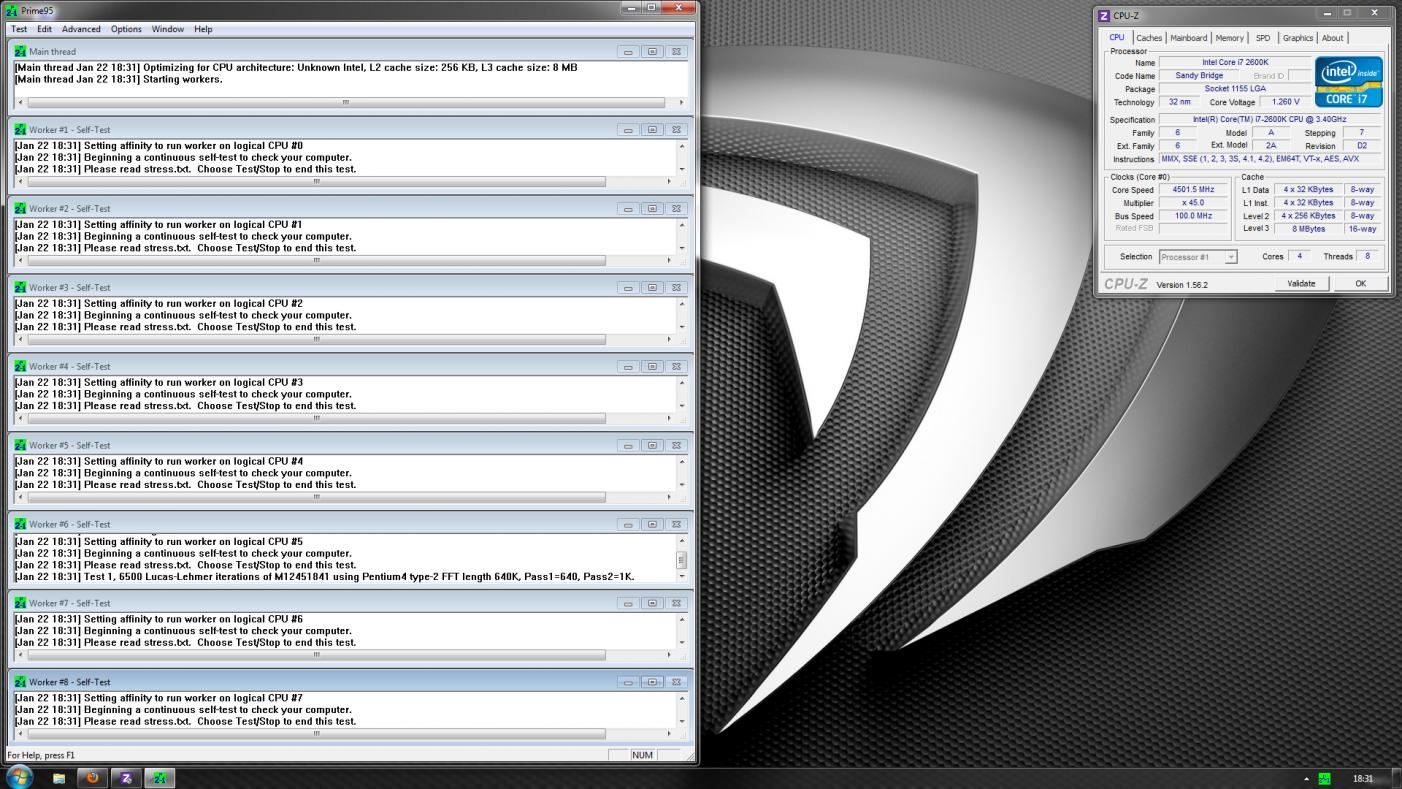Click Core Voltage value 1.260 V
Viewport: 1402px width, 789px height.
click(x=1286, y=102)
